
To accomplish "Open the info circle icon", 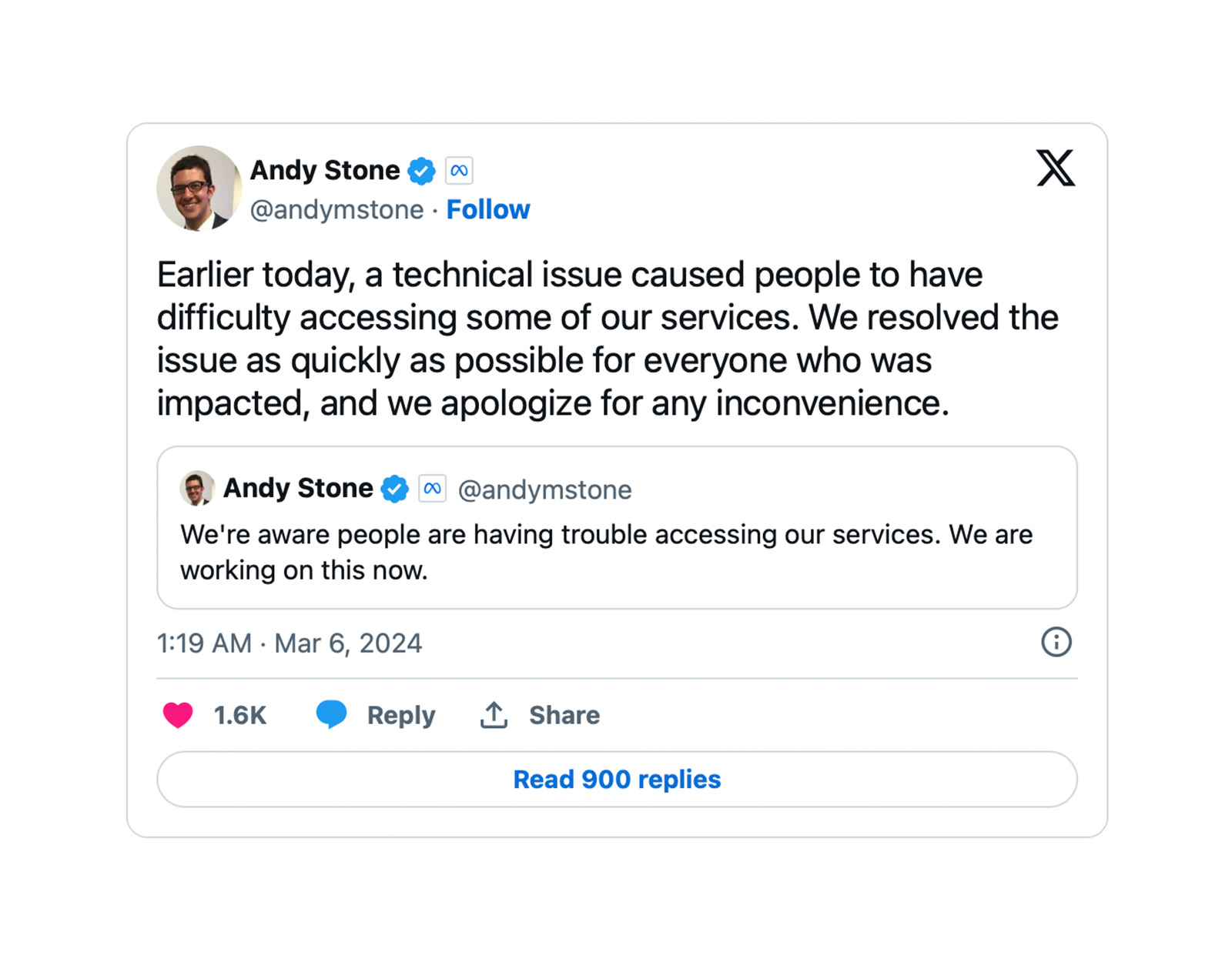I will (1056, 642).
